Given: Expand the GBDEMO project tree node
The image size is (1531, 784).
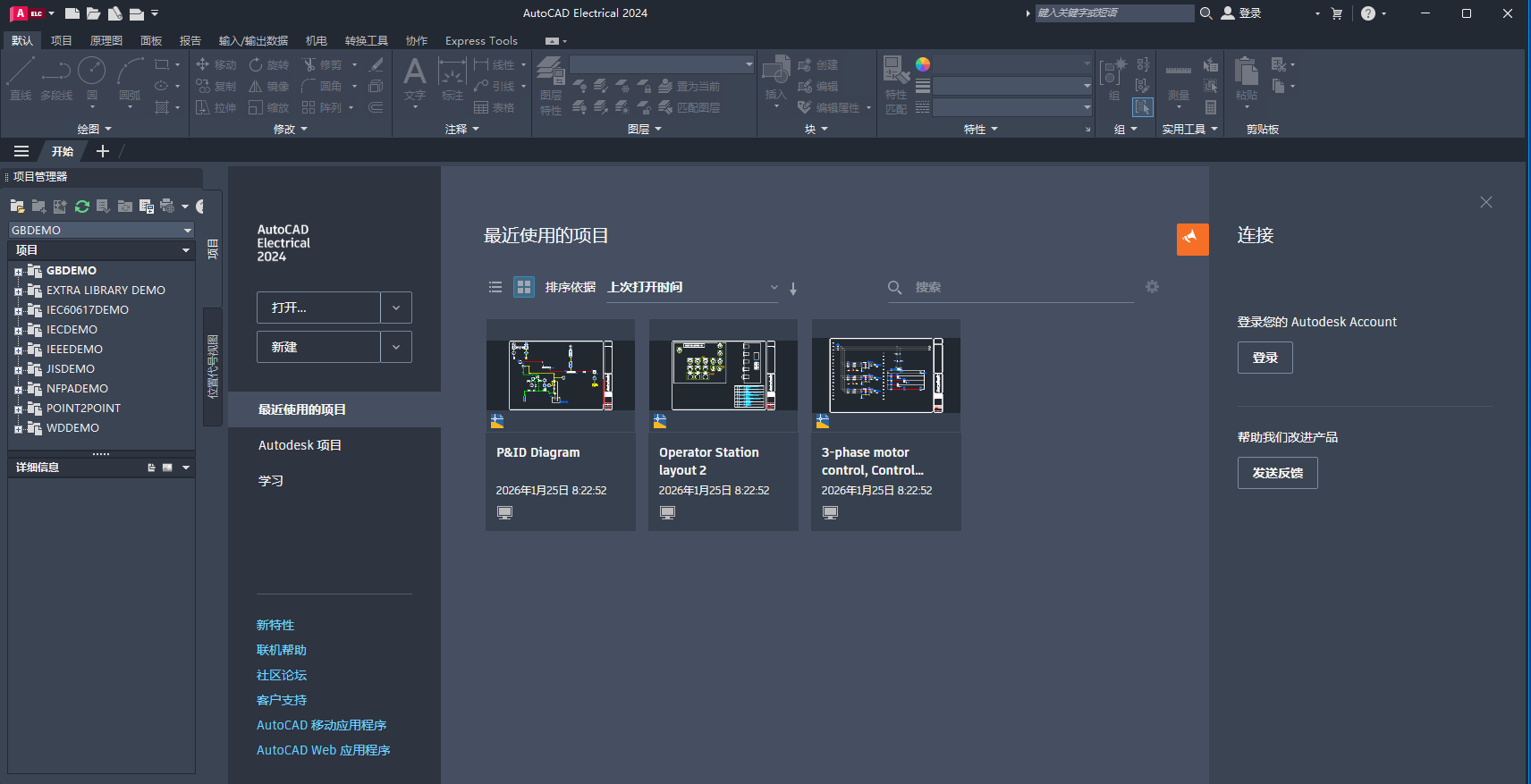Looking at the screenshot, I should [18, 271].
